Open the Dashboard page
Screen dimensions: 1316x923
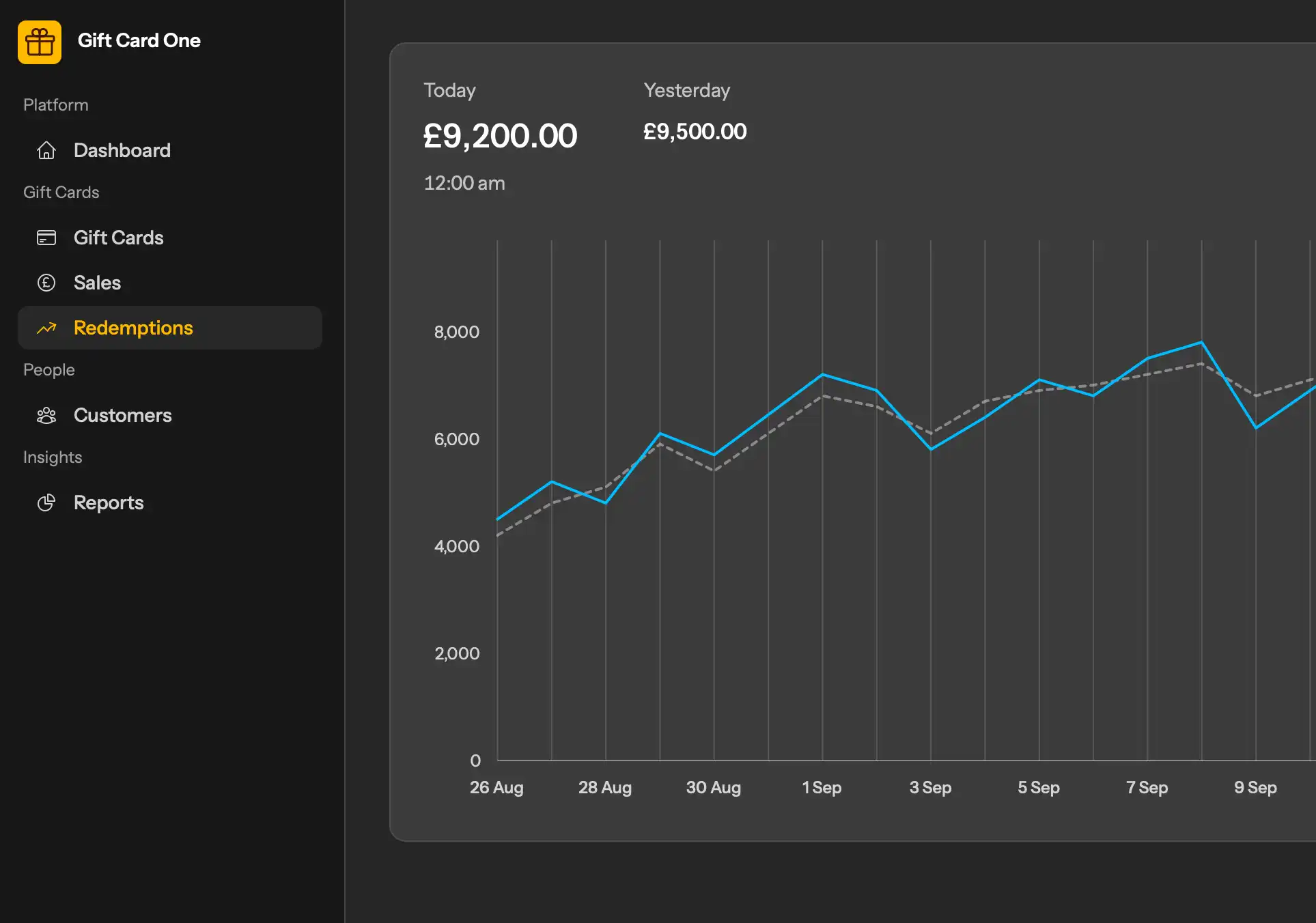point(122,150)
